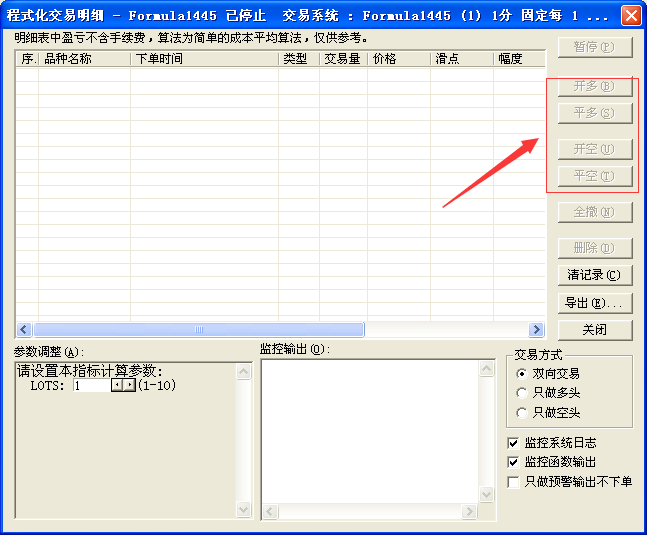Viewport: 647px width, 535px height.
Task: Click the 关闭 close button
Action: [x=595, y=330]
